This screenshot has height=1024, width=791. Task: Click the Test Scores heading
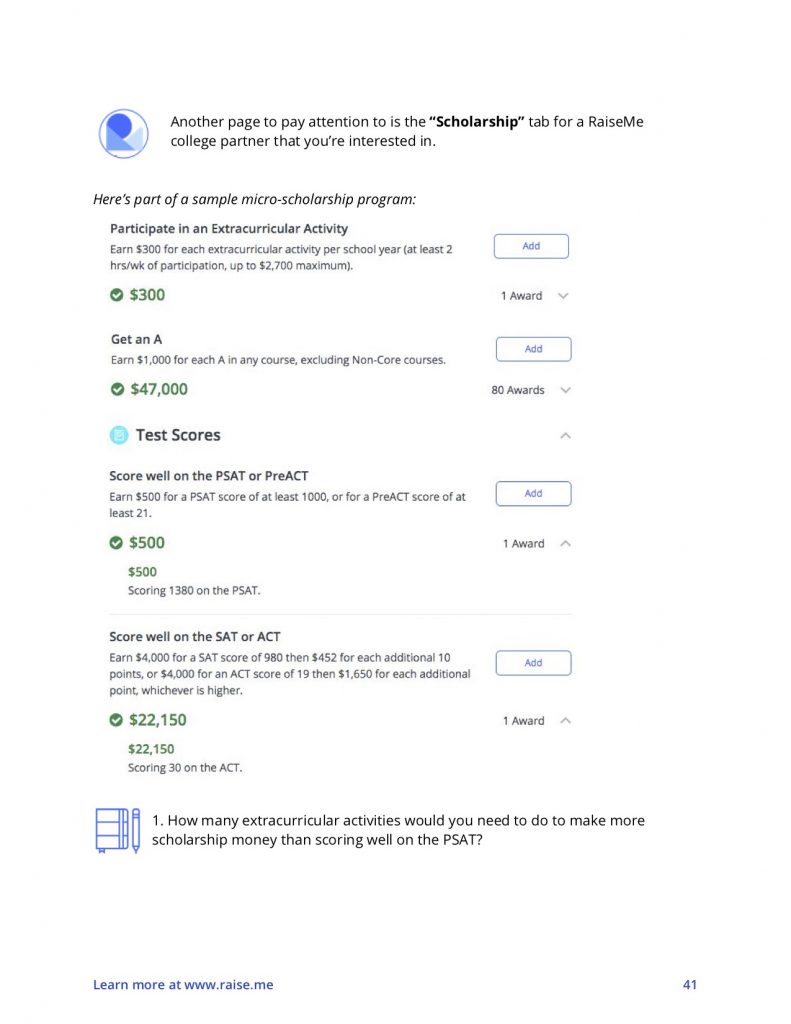click(178, 435)
